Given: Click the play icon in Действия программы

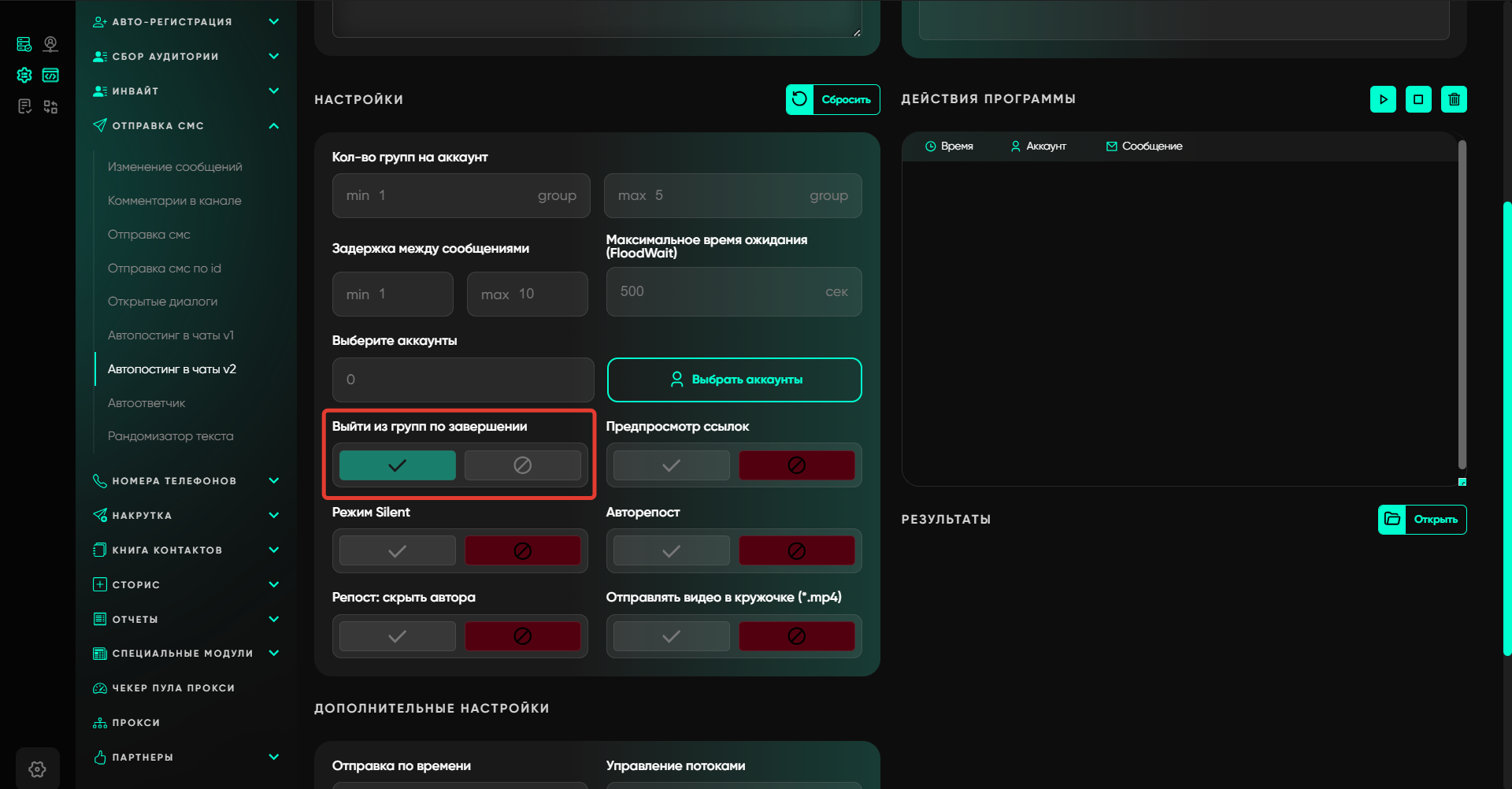Looking at the screenshot, I should coord(1383,99).
